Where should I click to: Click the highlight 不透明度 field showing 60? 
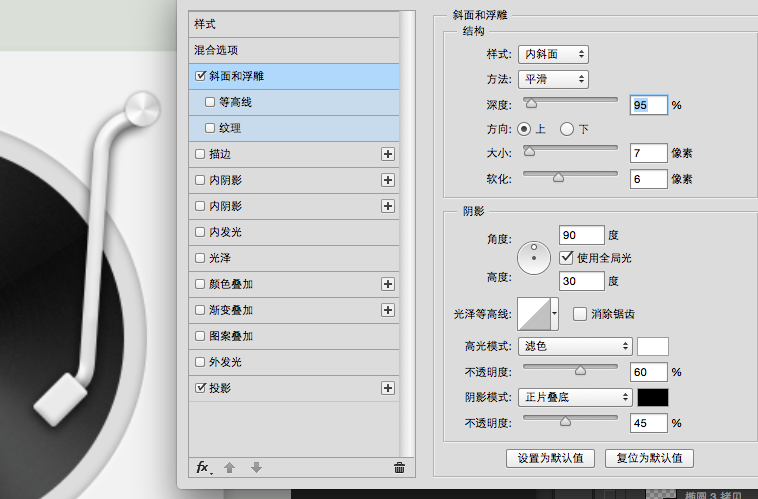click(x=649, y=372)
